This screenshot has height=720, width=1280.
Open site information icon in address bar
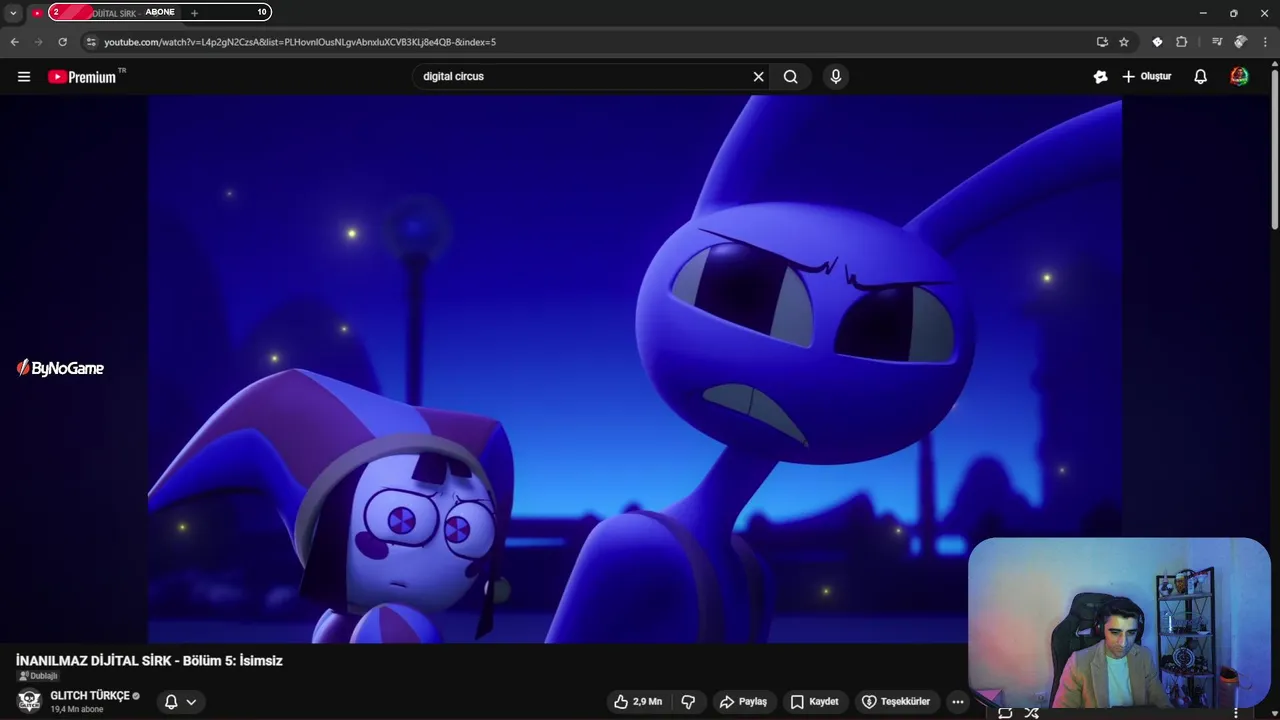pyautogui.click(x=91, y=42)
